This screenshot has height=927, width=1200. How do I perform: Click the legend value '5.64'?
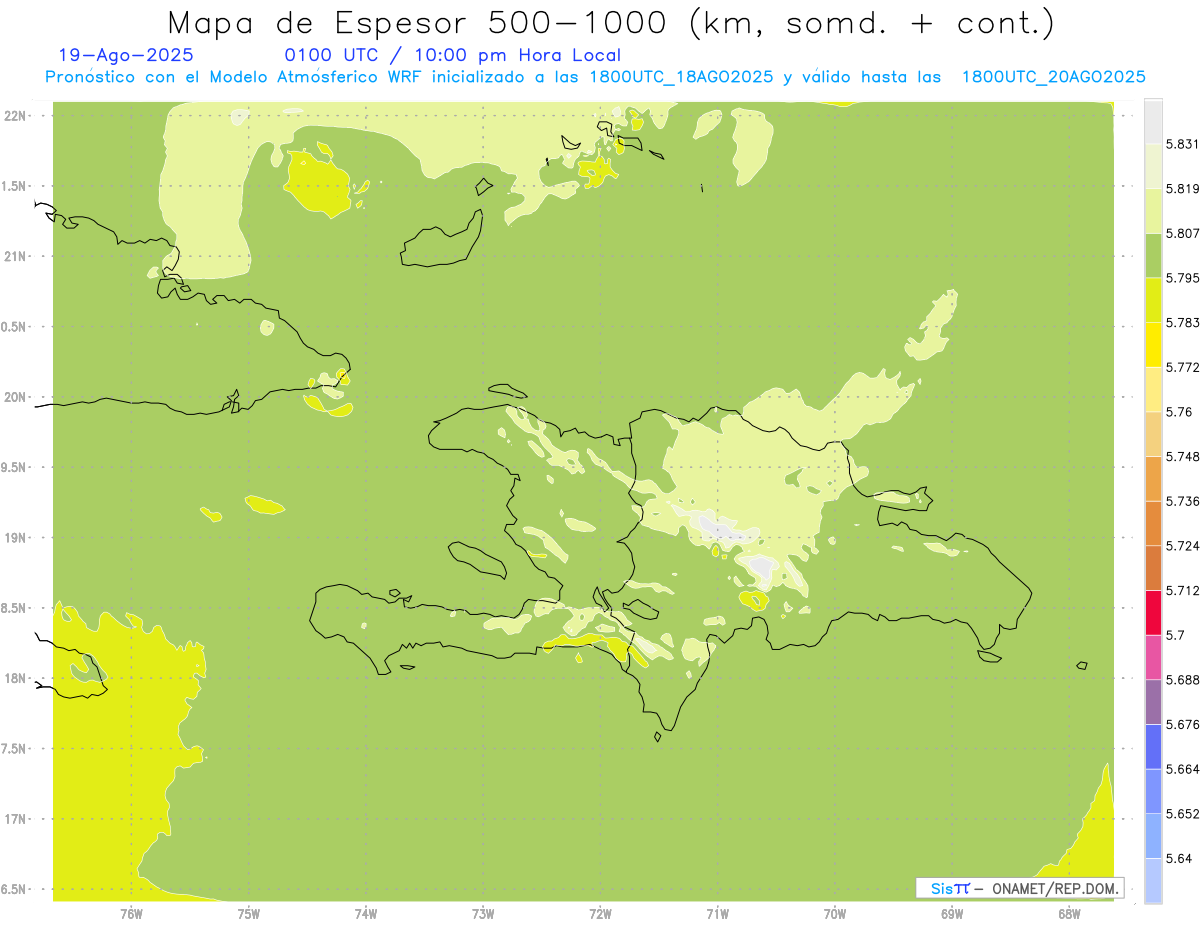tap(1179, 858)
